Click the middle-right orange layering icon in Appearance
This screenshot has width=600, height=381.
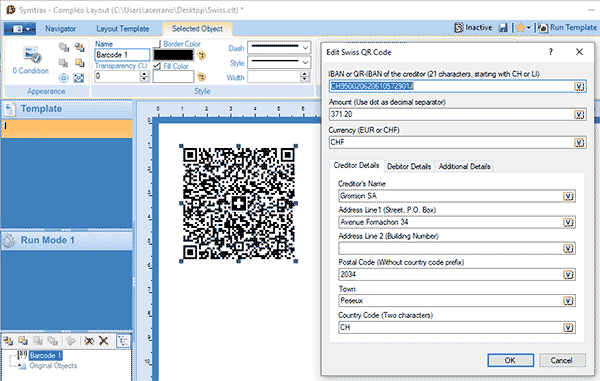tap(79, 63)
